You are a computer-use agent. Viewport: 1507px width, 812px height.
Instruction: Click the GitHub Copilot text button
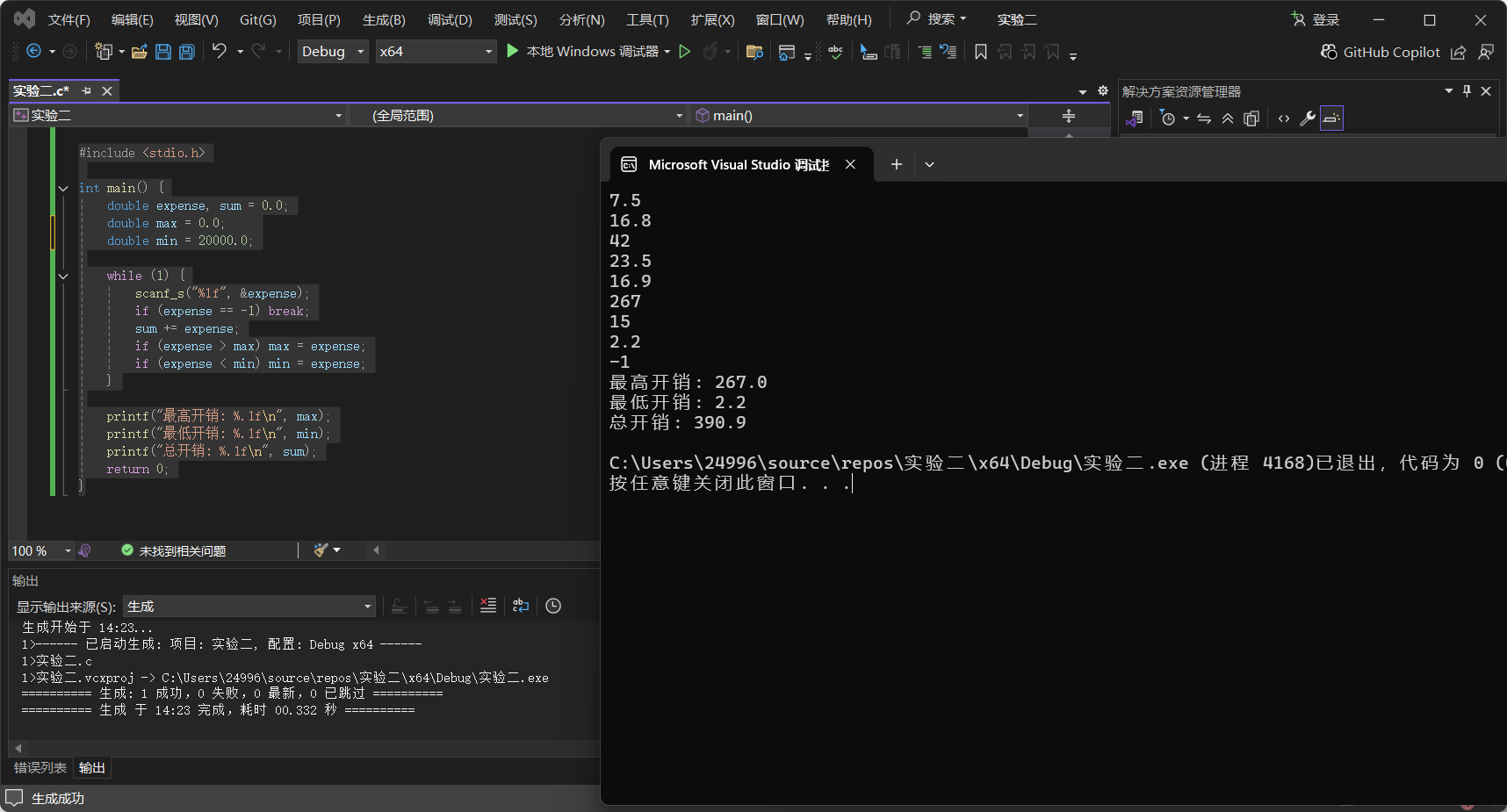pyautogui.click(x=1392, y=52)
